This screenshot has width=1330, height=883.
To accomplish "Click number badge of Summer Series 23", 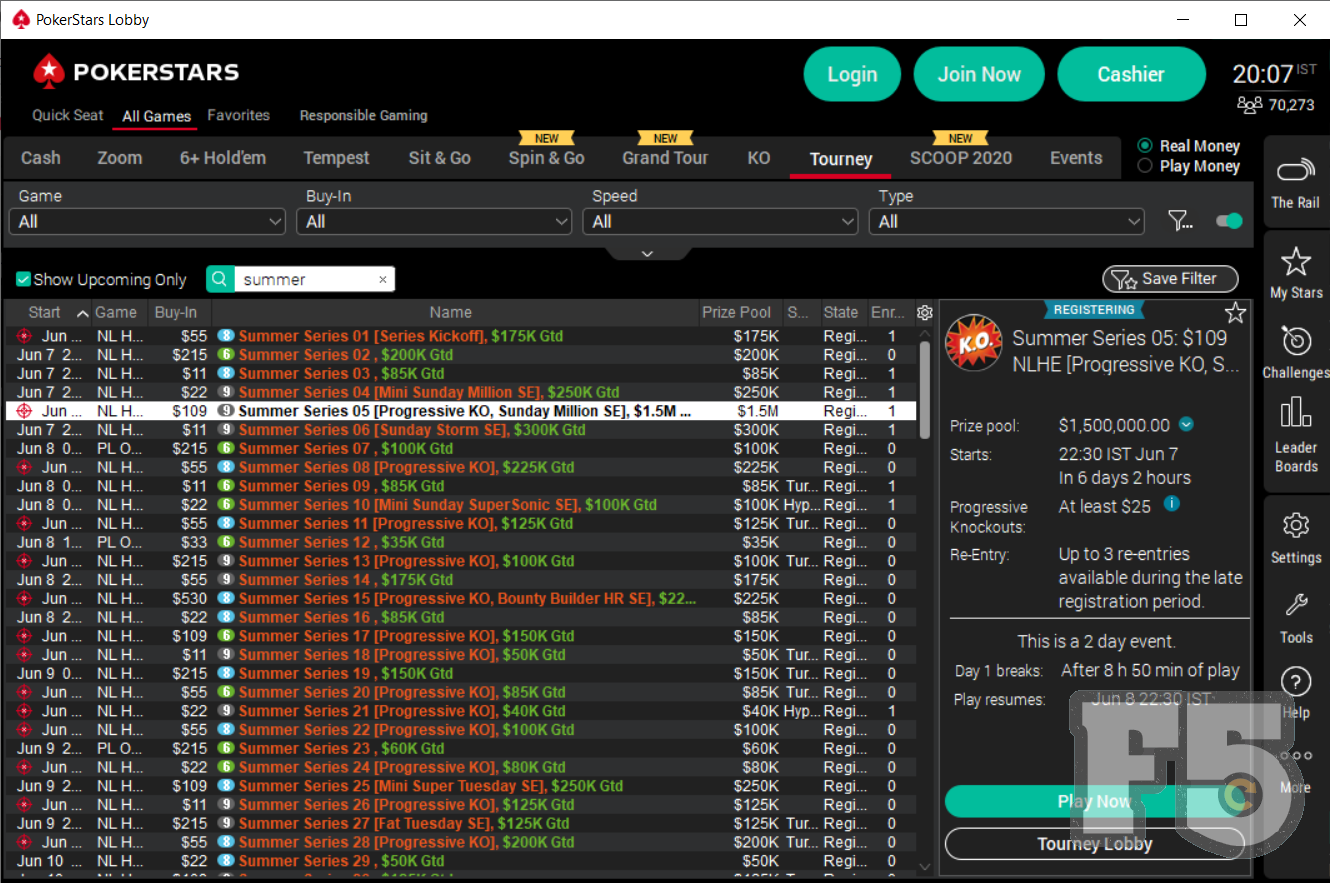I will click(x=226, y=748).
